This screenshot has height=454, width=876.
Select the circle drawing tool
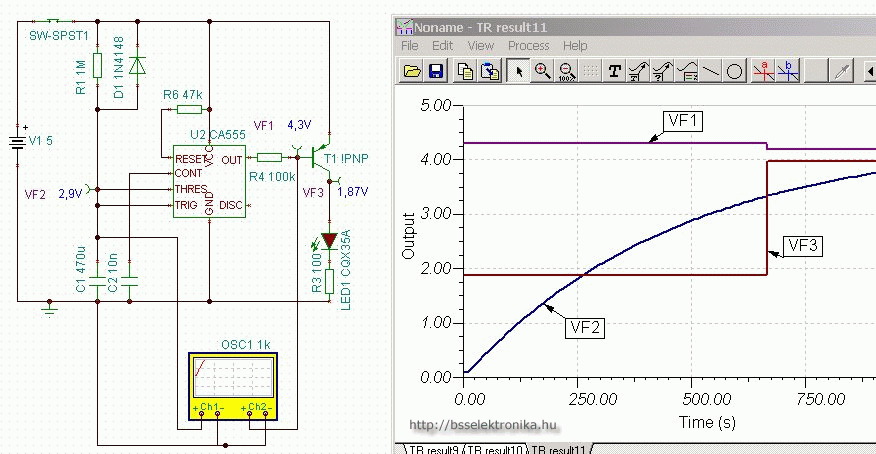click(x=734, y=71)
